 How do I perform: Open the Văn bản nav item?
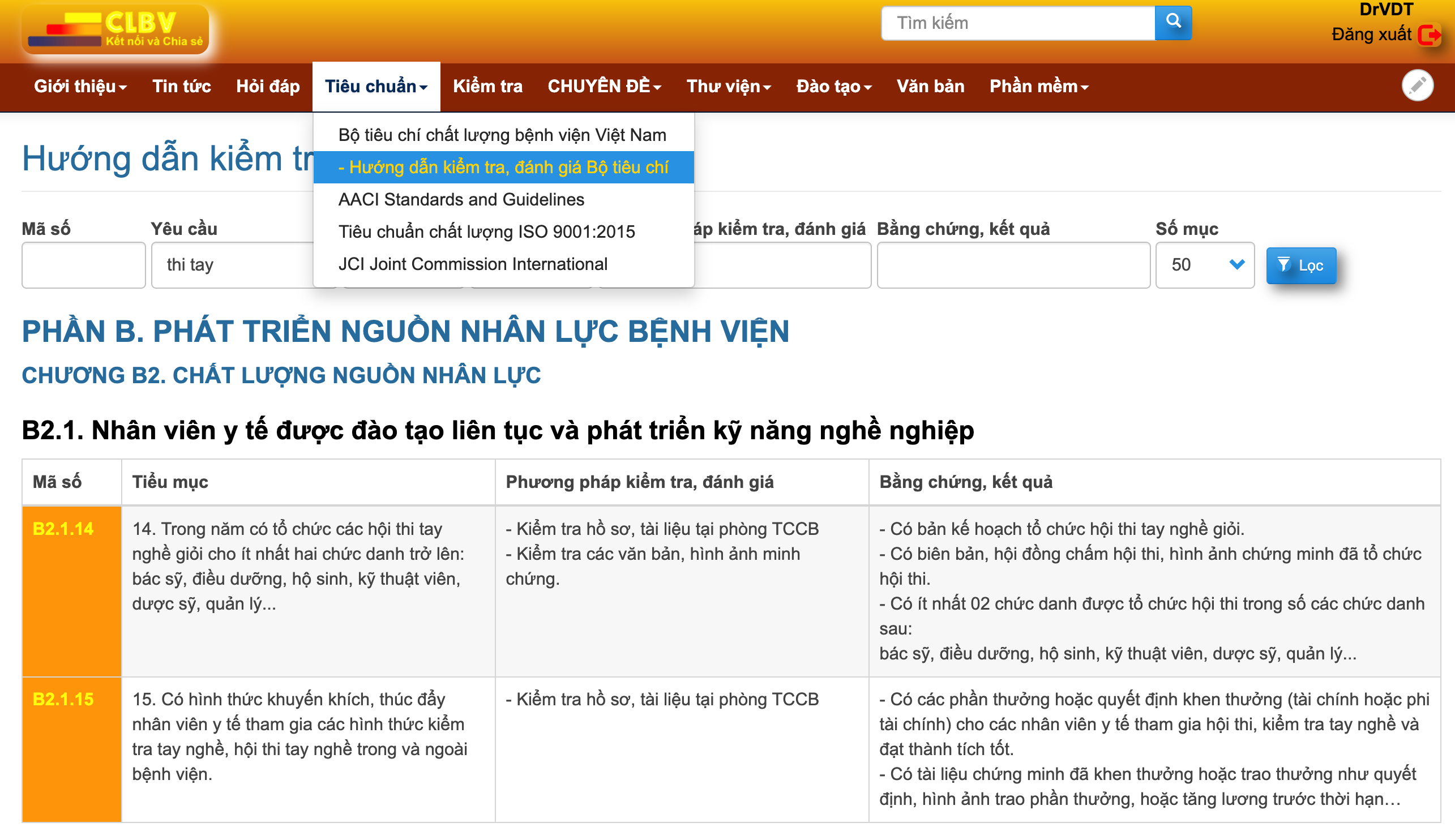(930, 87)
